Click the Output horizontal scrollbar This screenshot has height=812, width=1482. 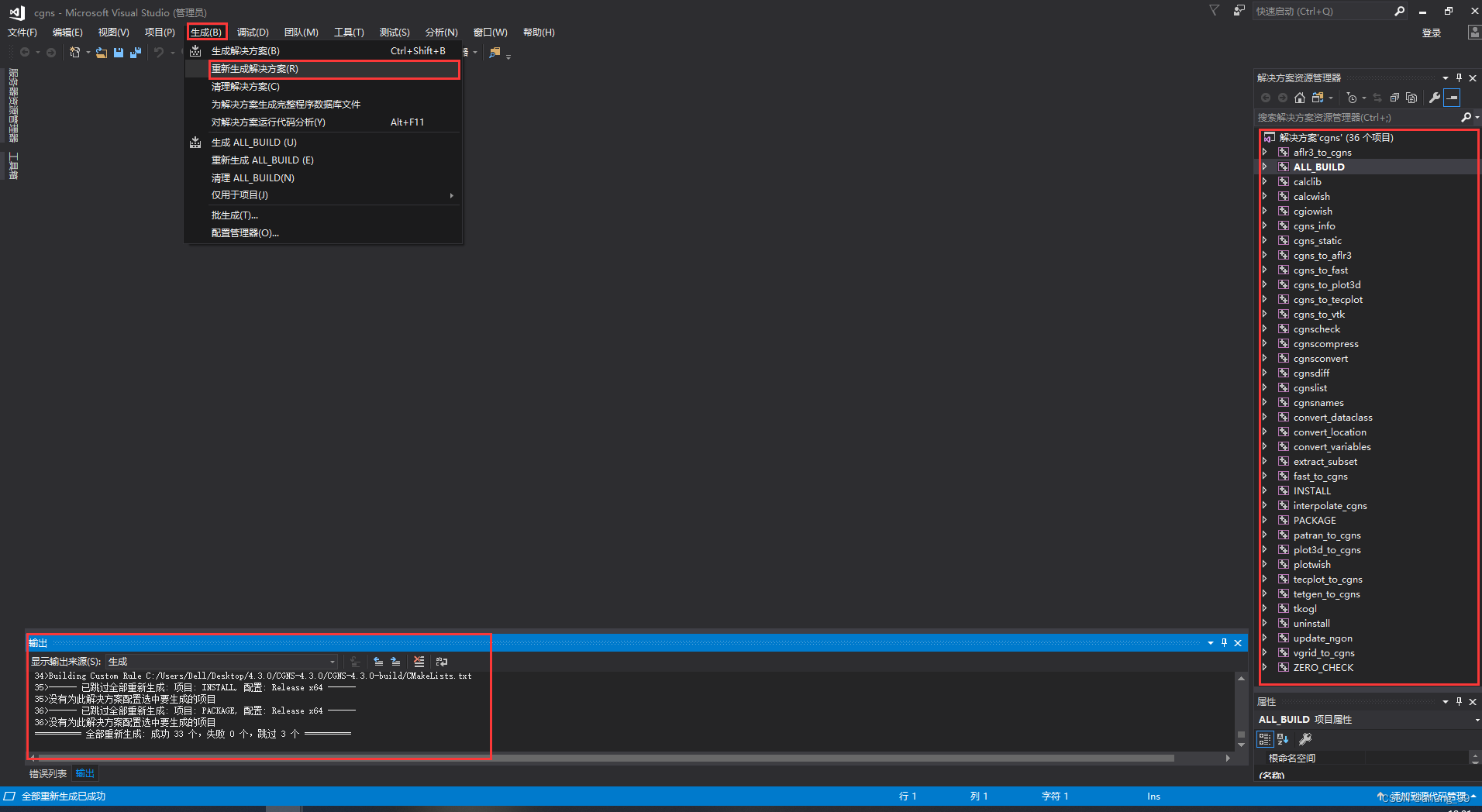pos(606,758)
